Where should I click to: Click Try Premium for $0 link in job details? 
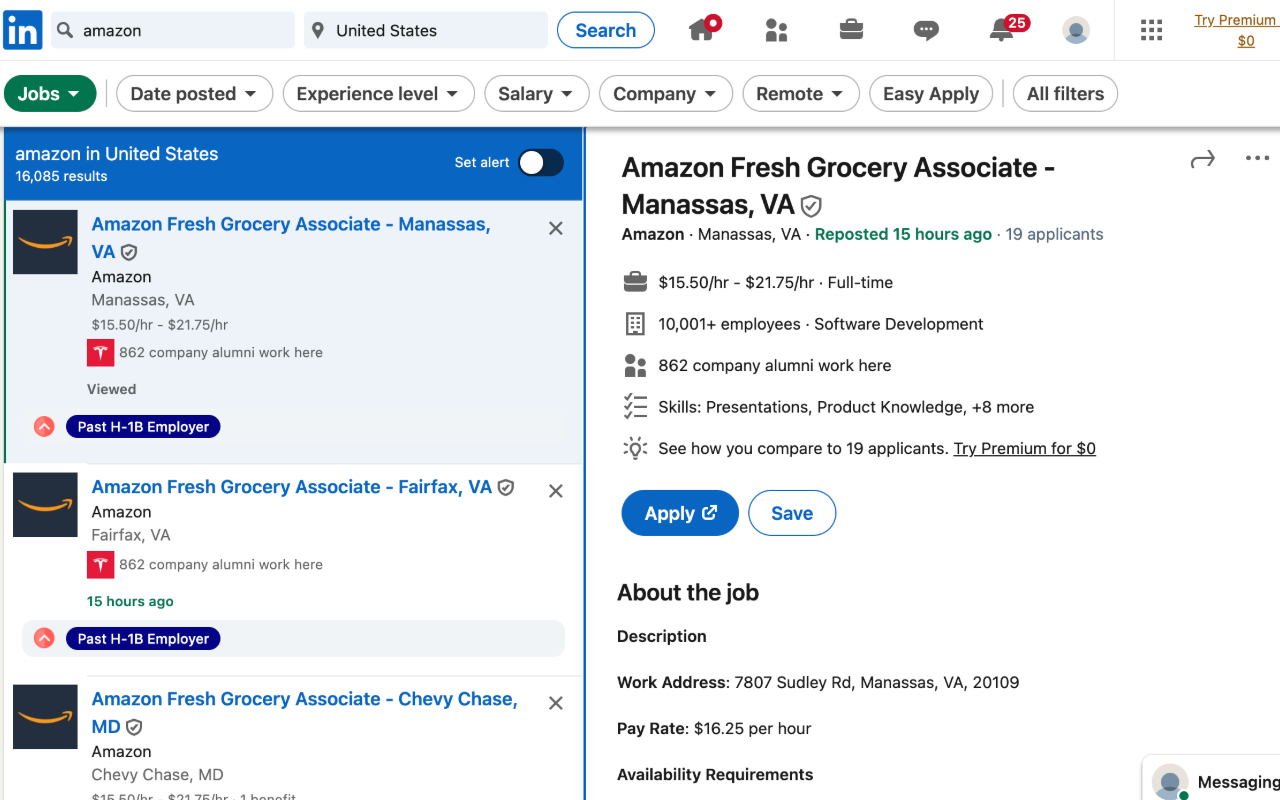pyautogui.click(x=1024, y=448)
